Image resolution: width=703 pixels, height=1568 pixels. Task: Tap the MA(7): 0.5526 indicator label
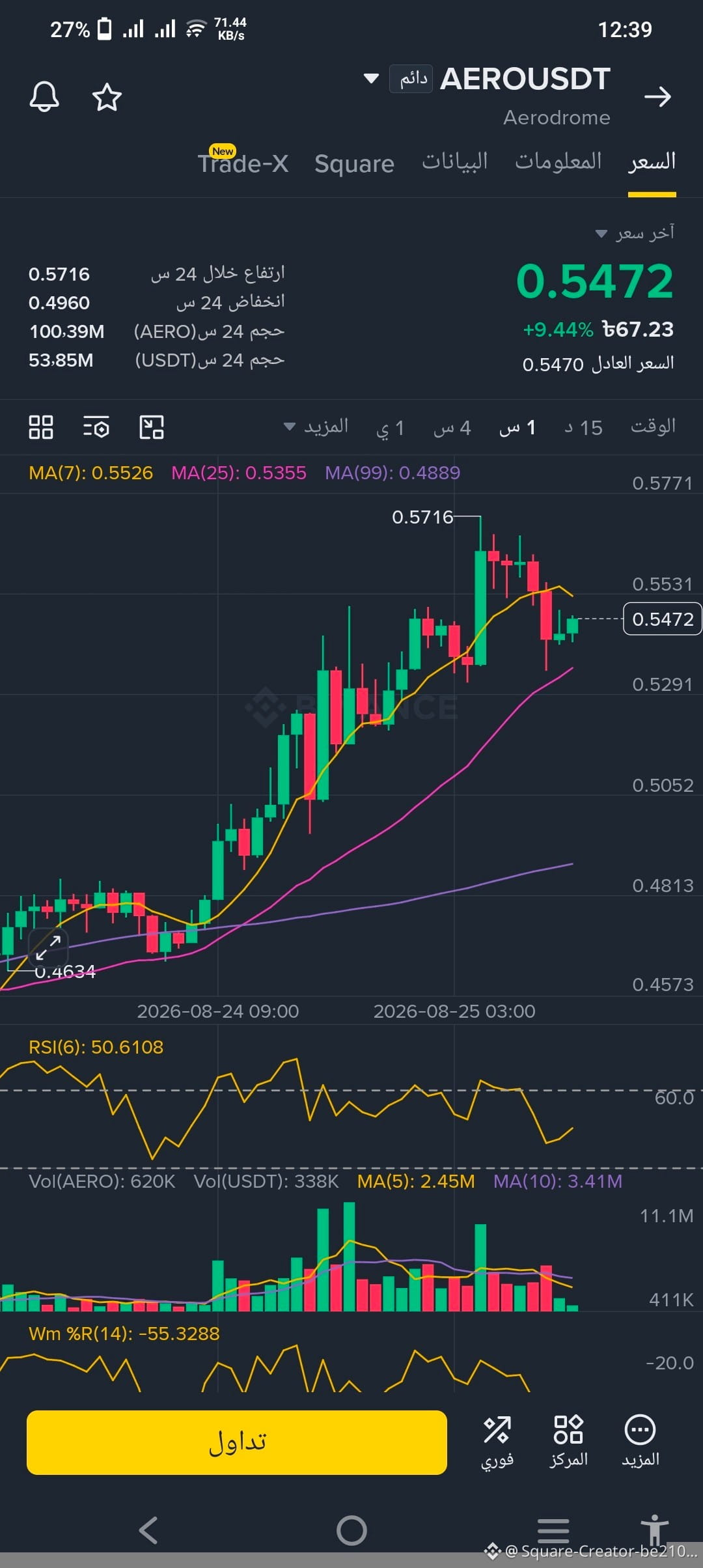[90, 473]
